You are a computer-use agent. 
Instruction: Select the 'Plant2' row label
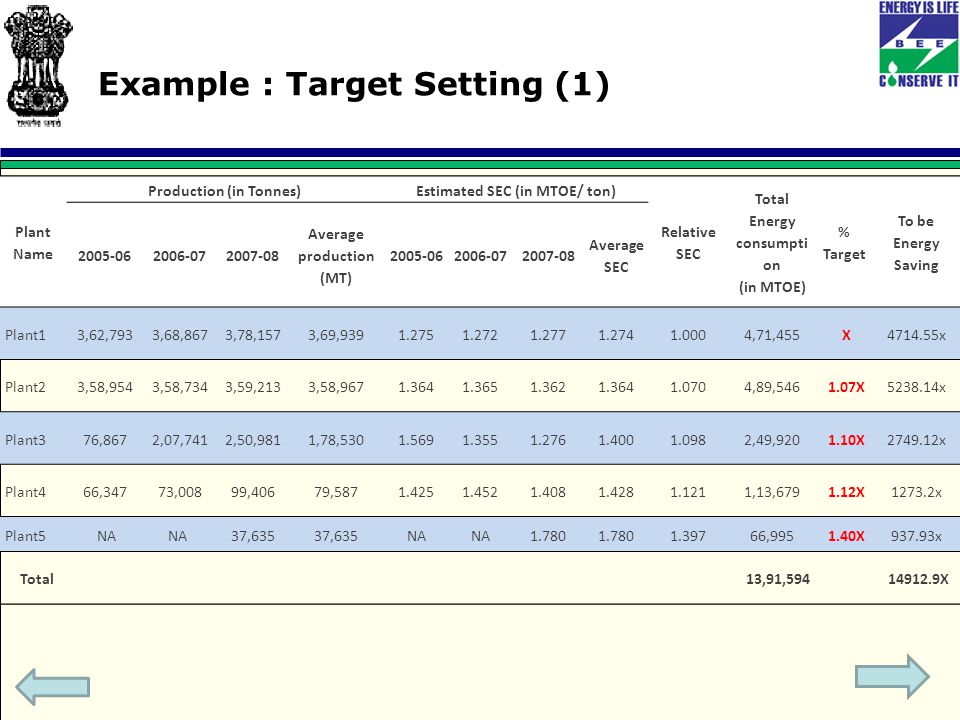point(25,387)
